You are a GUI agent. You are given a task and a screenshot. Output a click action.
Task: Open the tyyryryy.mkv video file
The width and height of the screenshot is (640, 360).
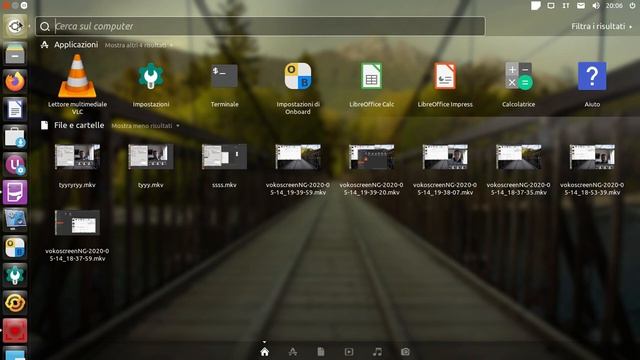coord(77,157)
